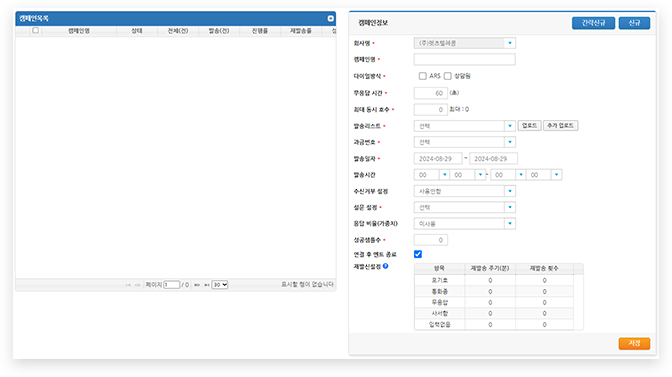Open the send end hour dropdown

pyautogui.click(x=508, y=175)
